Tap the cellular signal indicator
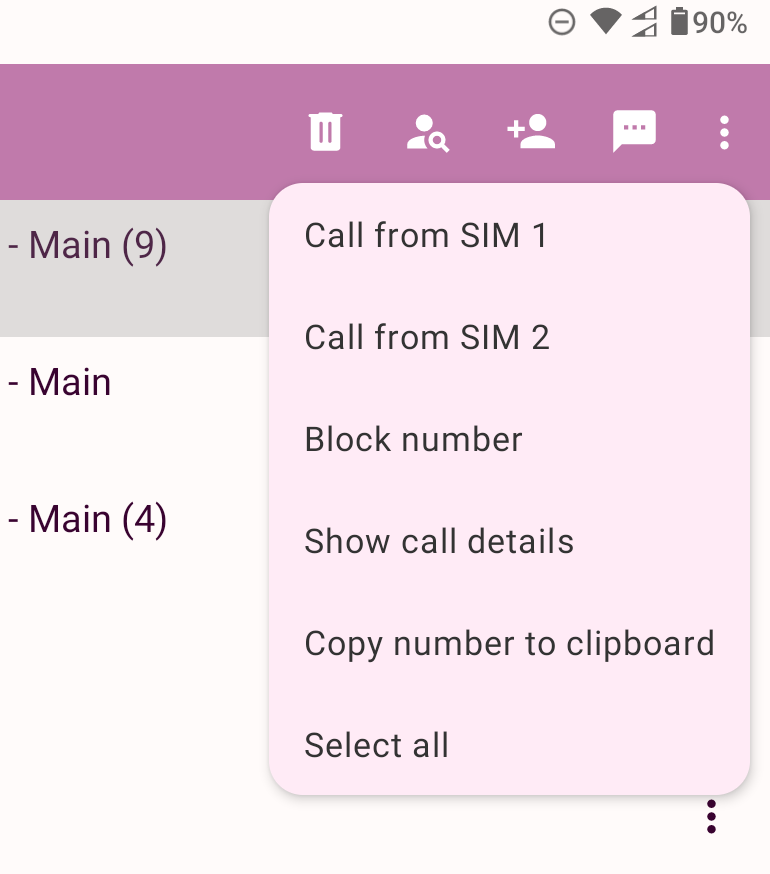The height and width of the screenshot is (874, 770). (x=645, y=22)
